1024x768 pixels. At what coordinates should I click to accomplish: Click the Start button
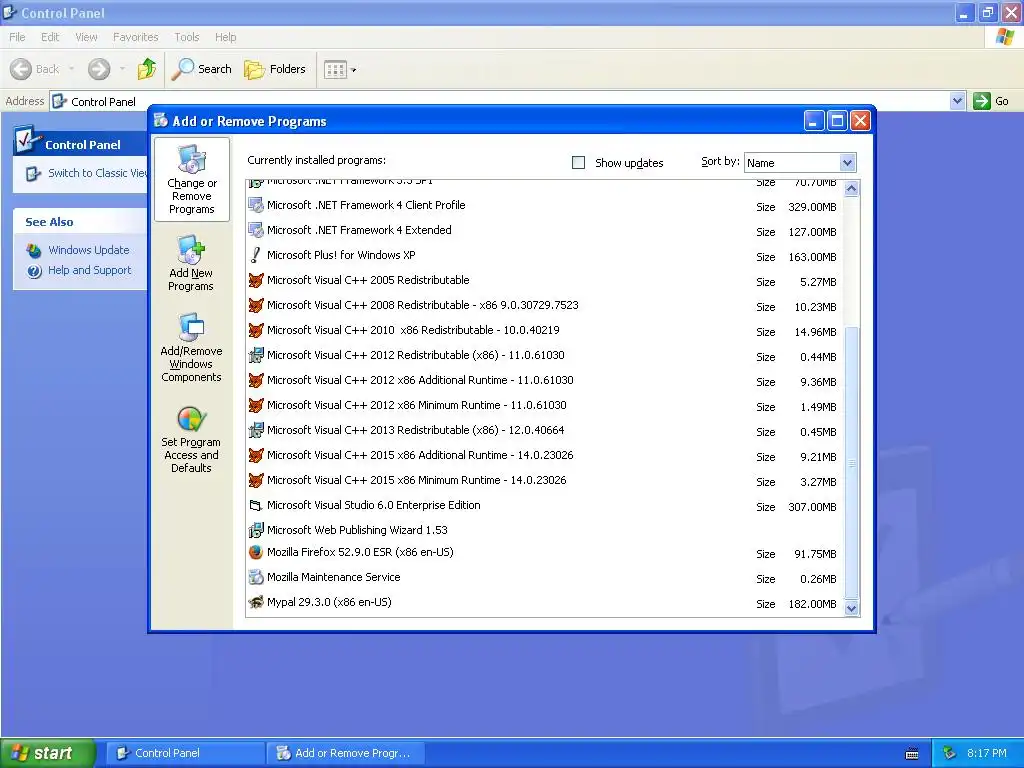(48, 753)
